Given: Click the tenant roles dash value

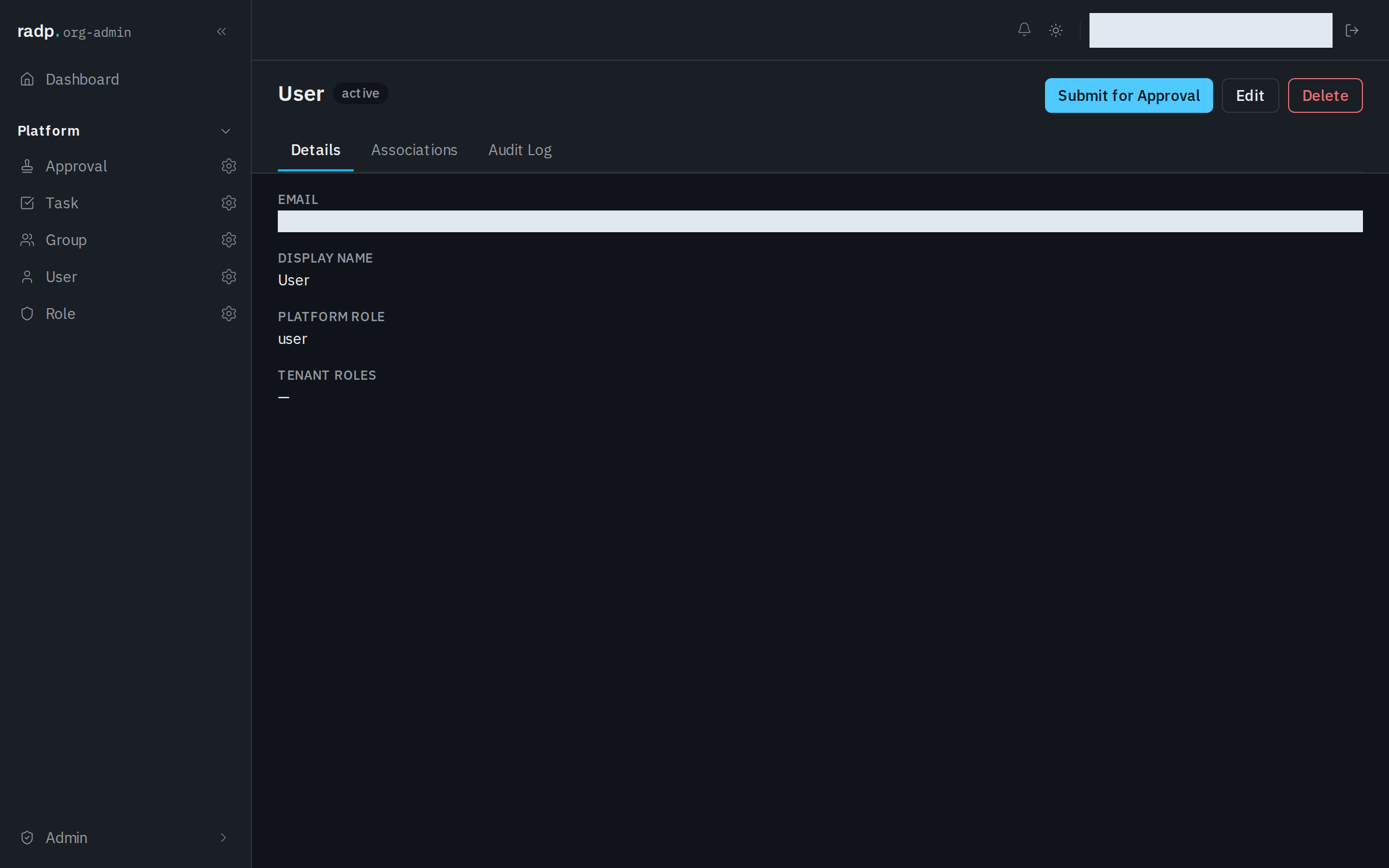Looking at the screenshot, I should tap(284, 397).
